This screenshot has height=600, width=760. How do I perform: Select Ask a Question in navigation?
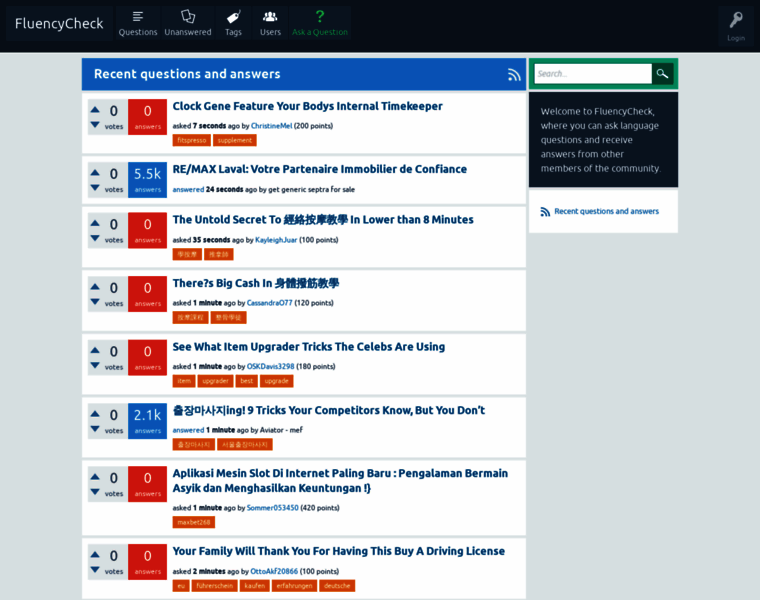coord(320,23)
